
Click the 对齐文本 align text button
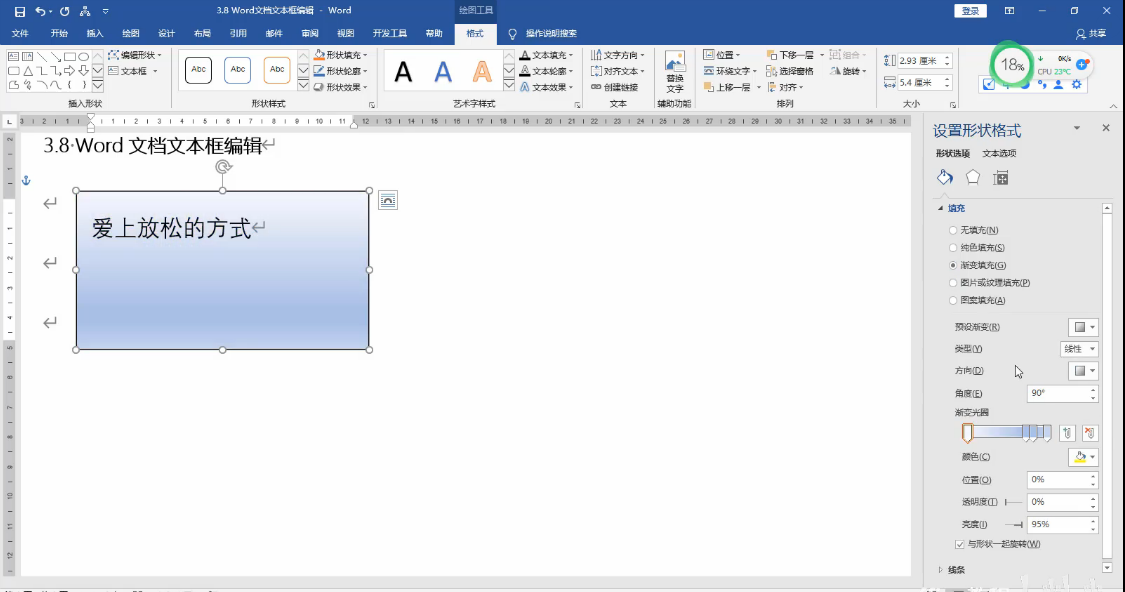[x=618, y=71]
